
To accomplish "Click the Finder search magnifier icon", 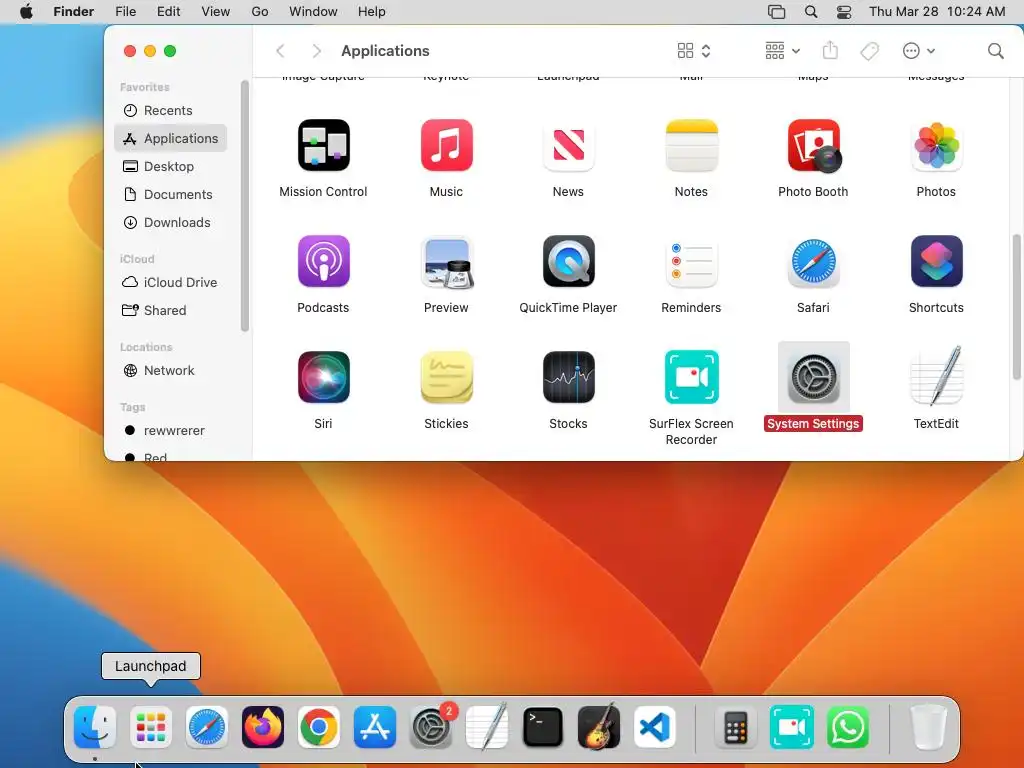I will coord(995,51).
